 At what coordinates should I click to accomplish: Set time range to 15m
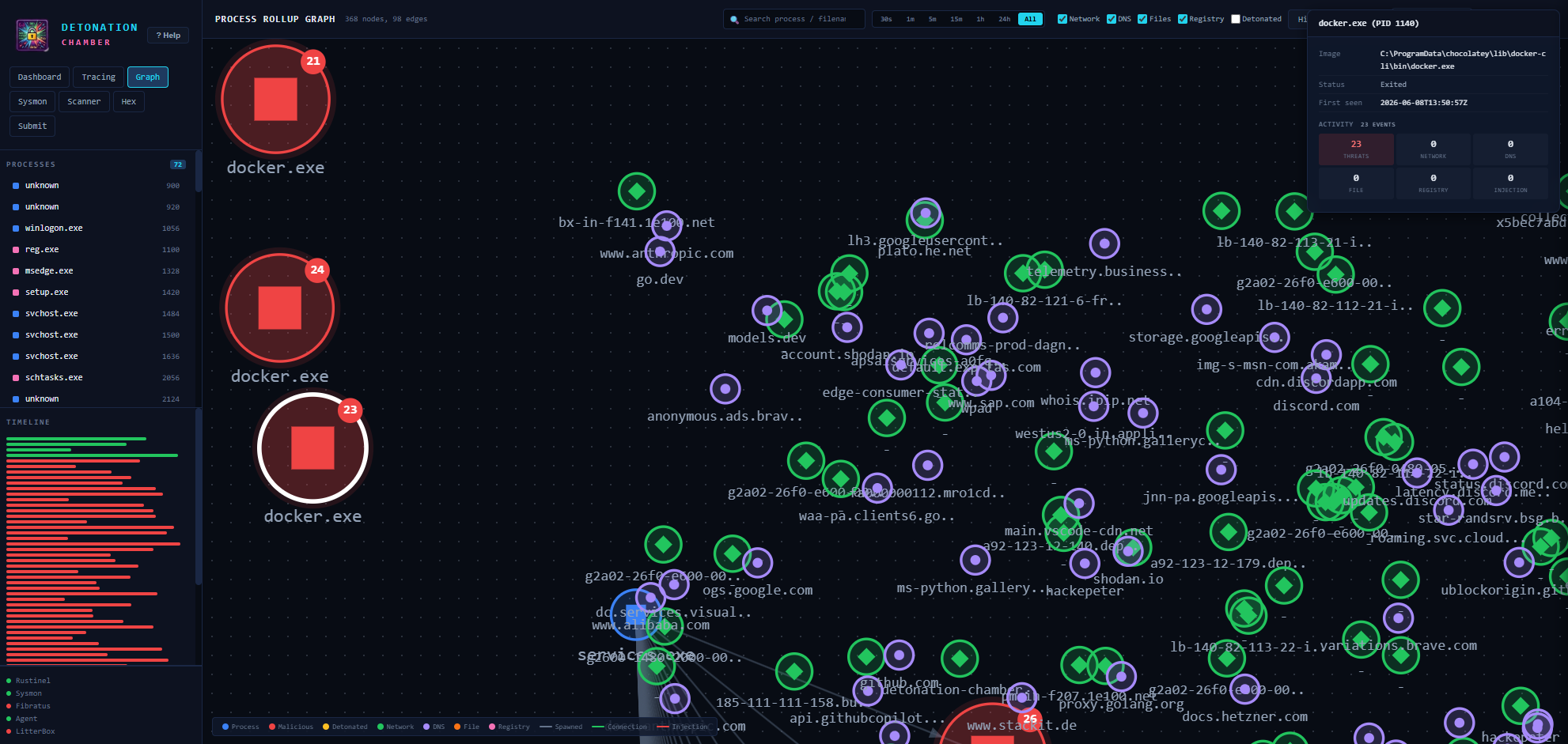click(x=956, y=19)
